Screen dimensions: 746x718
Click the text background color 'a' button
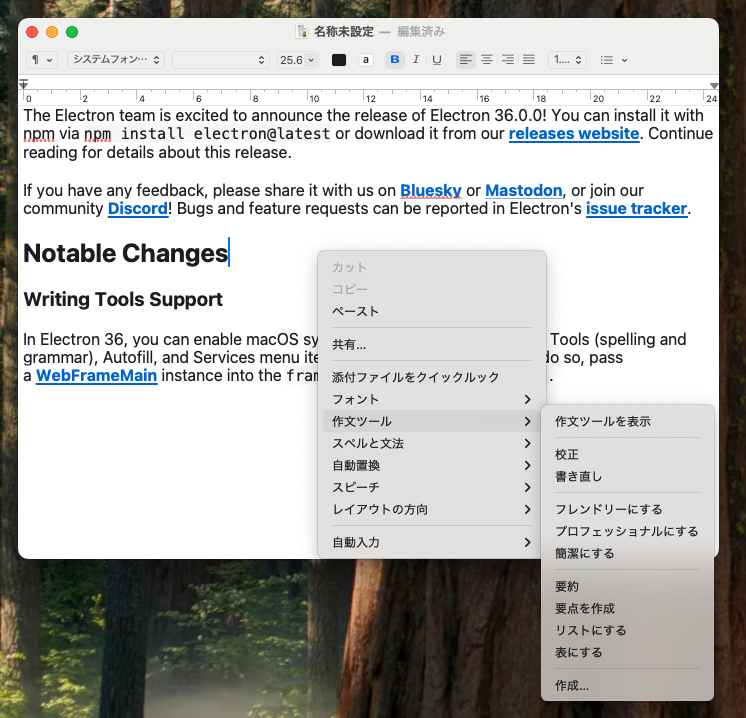365,60
